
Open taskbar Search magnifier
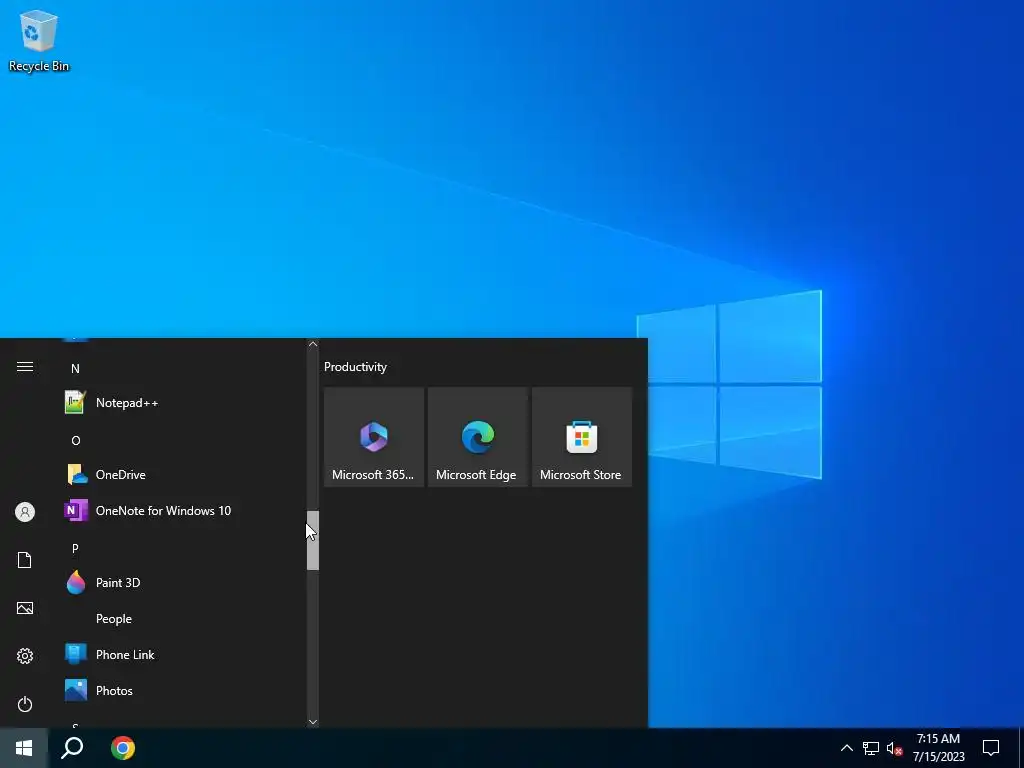coord(72,748)
